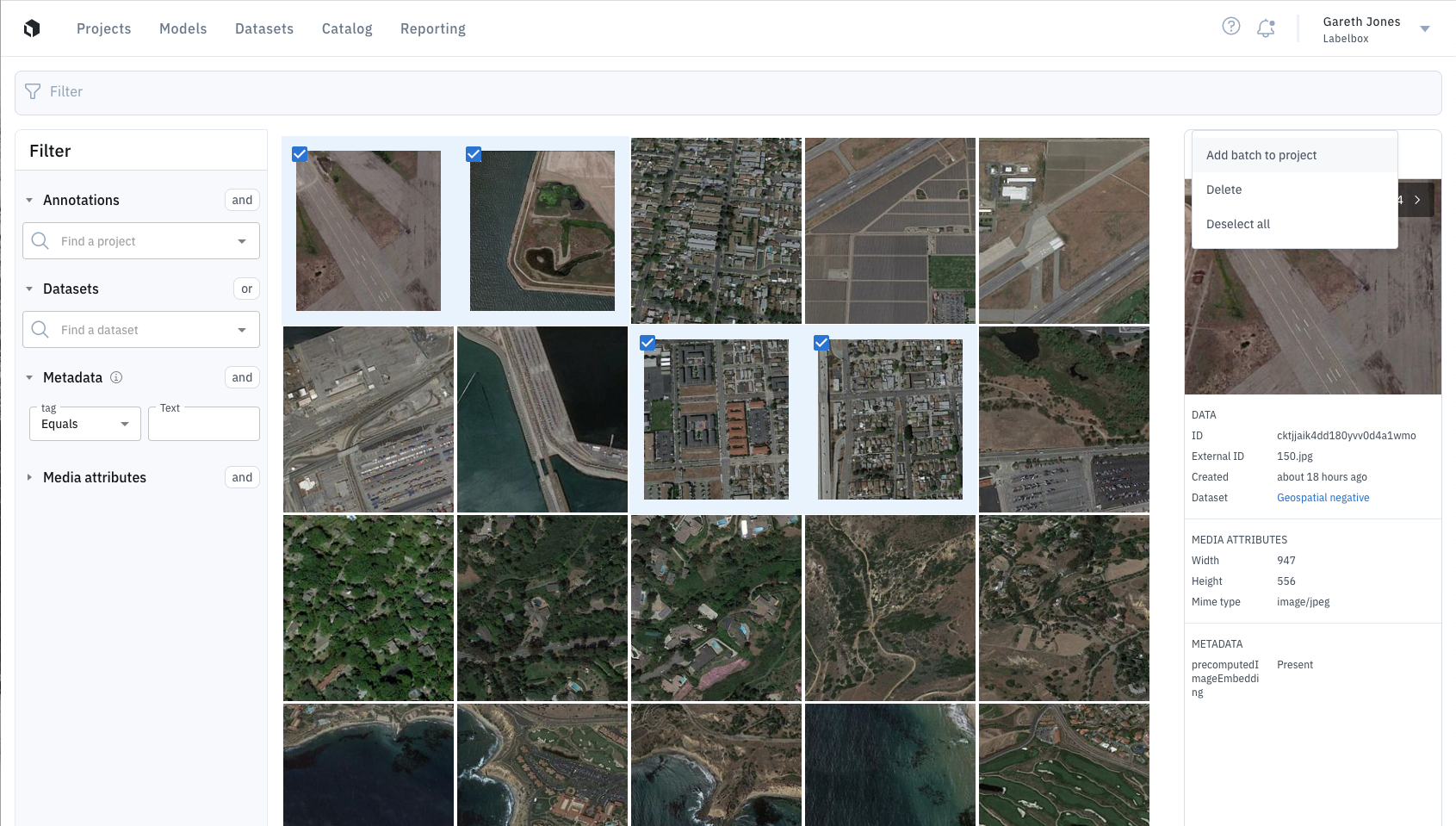Open the dense neighborhood aerial thumbnail
1456x826 pixels.
coord(716,231)
